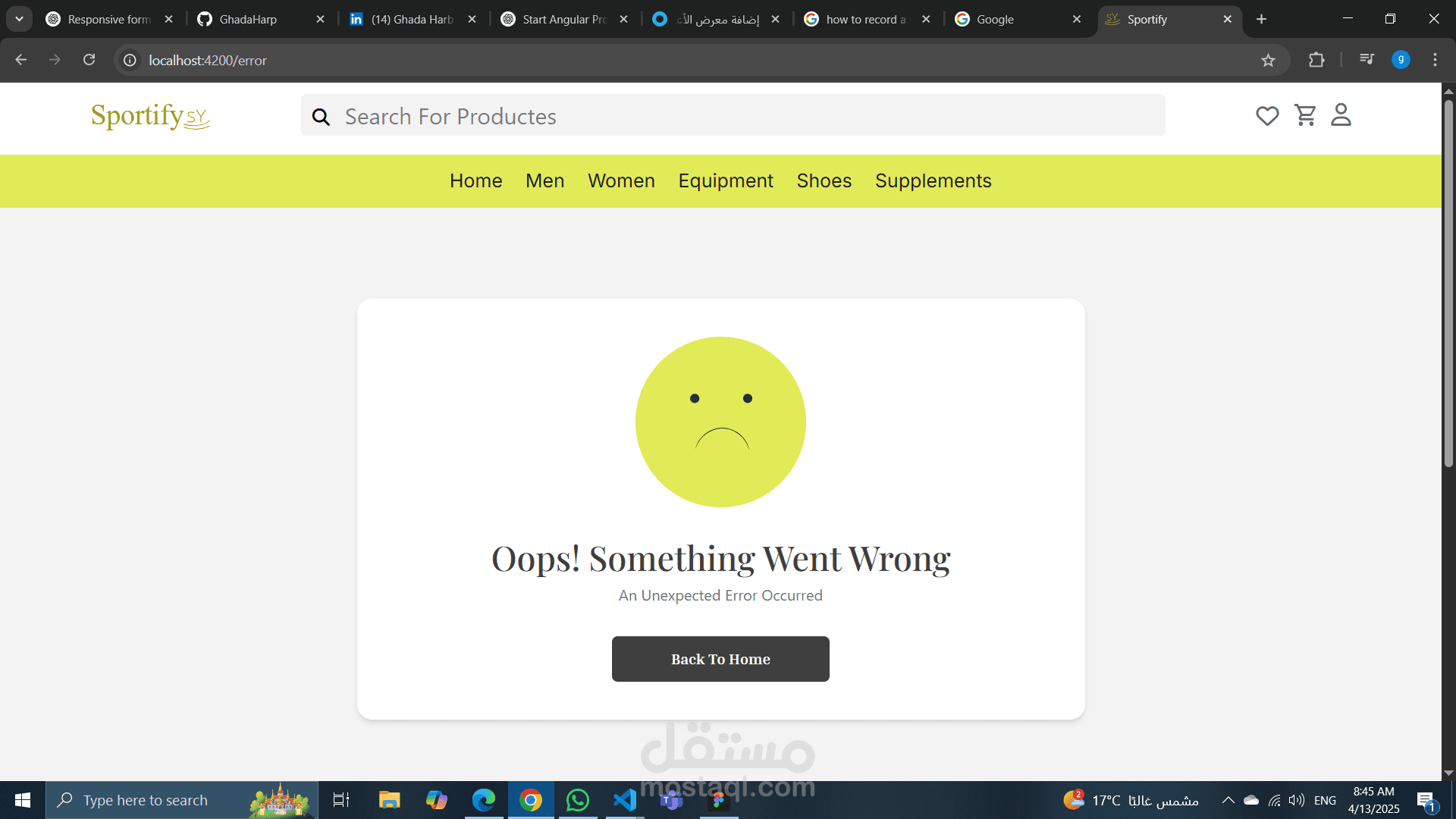The width and height of the screenshot is (1456, 819).
Task: Open the wishlist heart icon
Action: 1267,116
